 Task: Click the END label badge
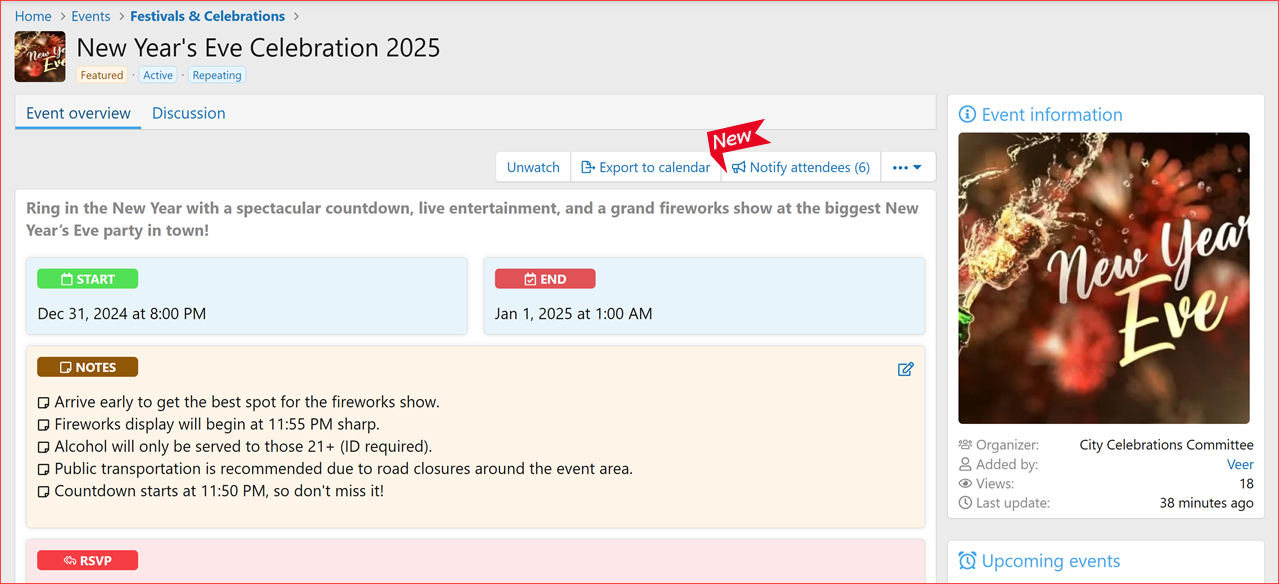click(x=545, y=279)
